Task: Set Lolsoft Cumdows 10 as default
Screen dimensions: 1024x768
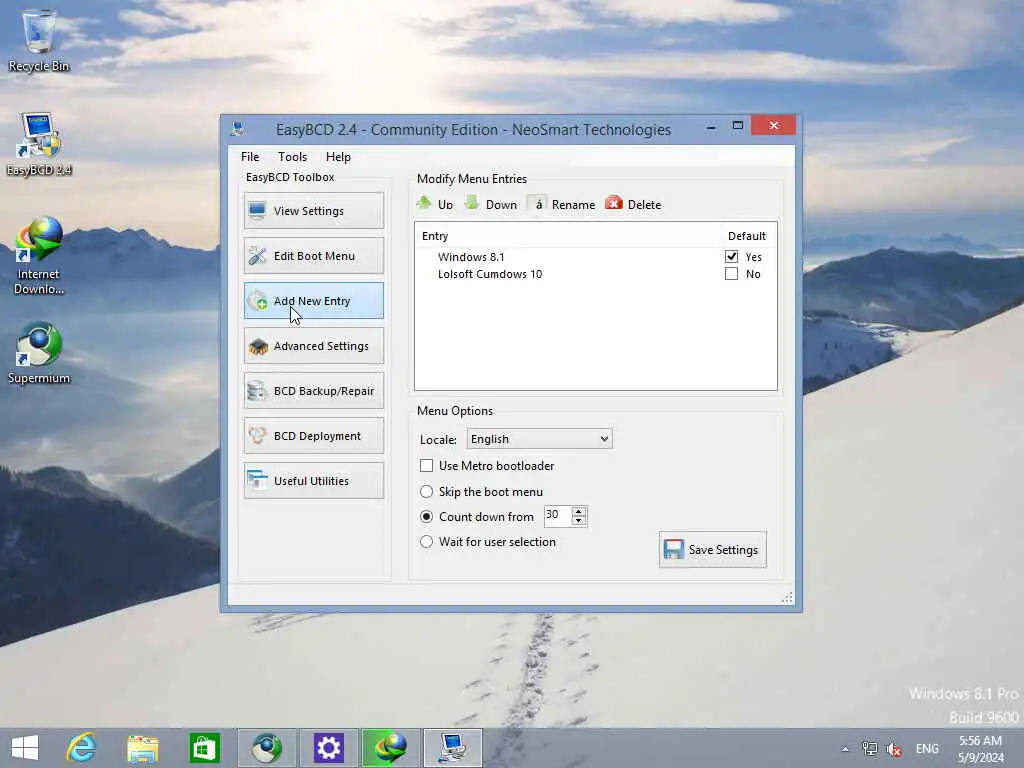Action: (x=731, y=274)
